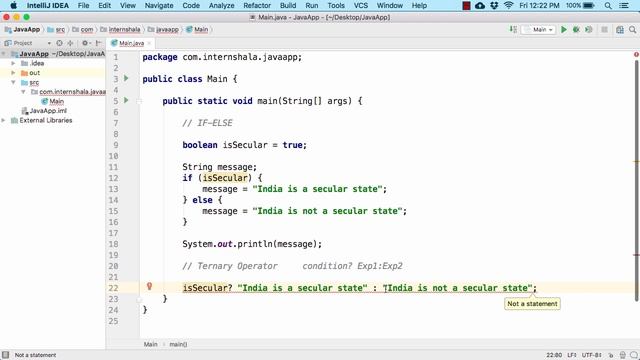The image size is (640, 360).
Task: Click scroll-from-source target icon in Project panel
Action: 60,43
